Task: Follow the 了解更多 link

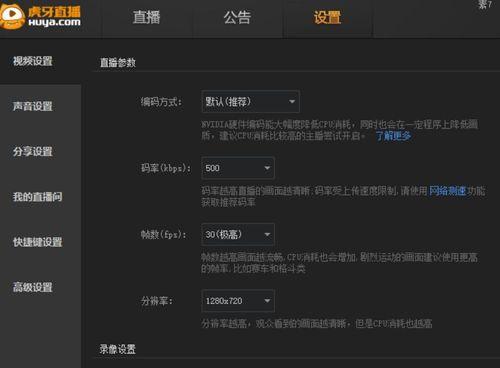Action: pyautogui.click(x=393, y=136)
